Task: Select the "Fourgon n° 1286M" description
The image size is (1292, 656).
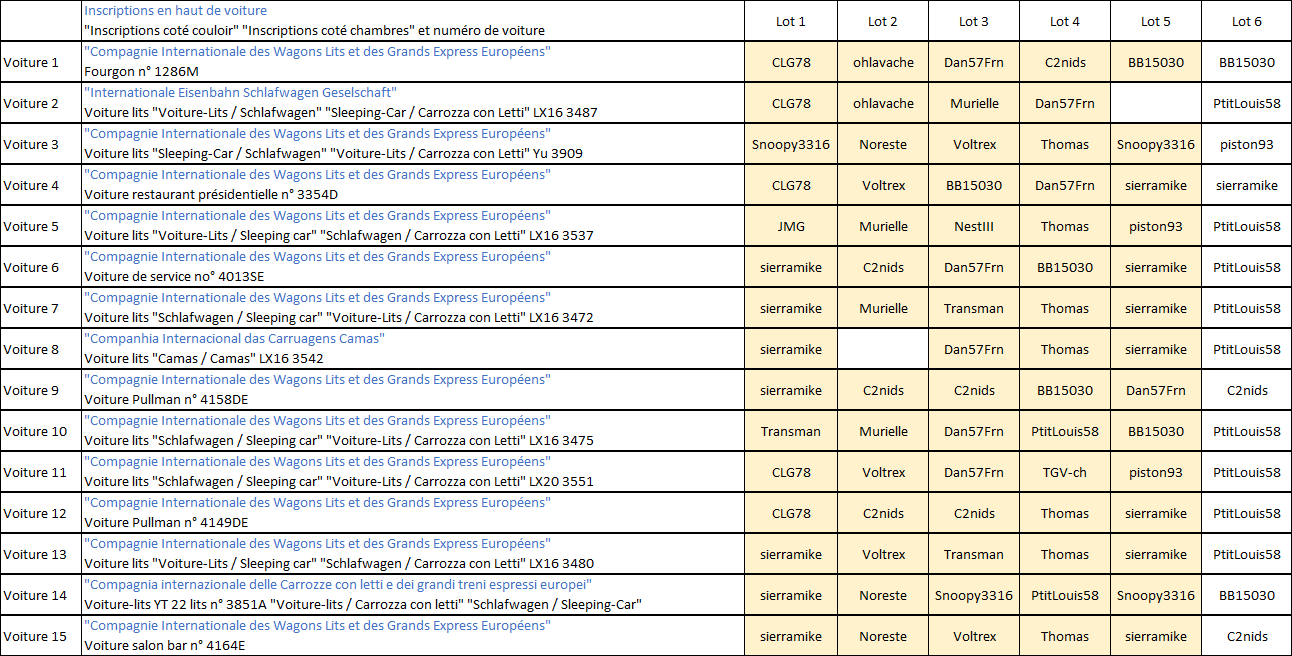Action: [141, 72]
